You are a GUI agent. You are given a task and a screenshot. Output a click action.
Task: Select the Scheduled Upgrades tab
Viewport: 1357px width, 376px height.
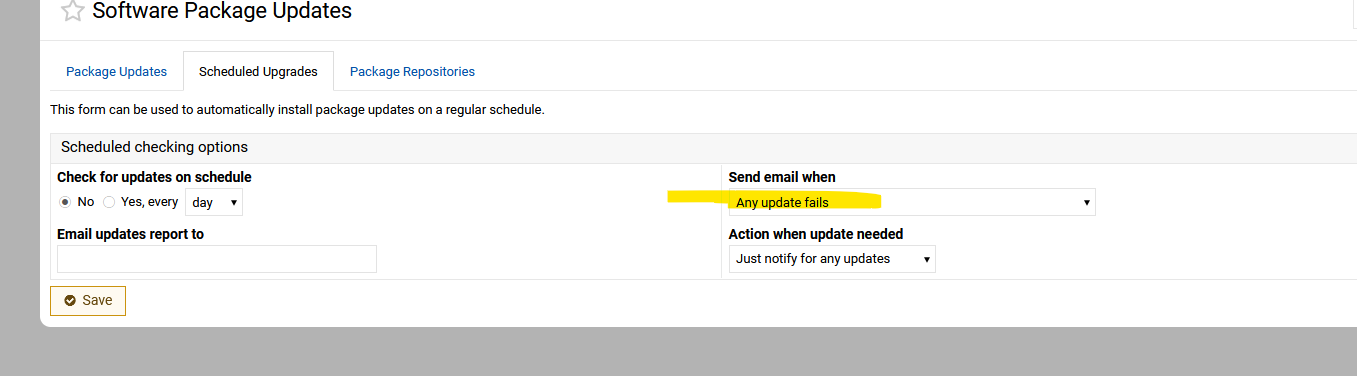pos(258,72)
